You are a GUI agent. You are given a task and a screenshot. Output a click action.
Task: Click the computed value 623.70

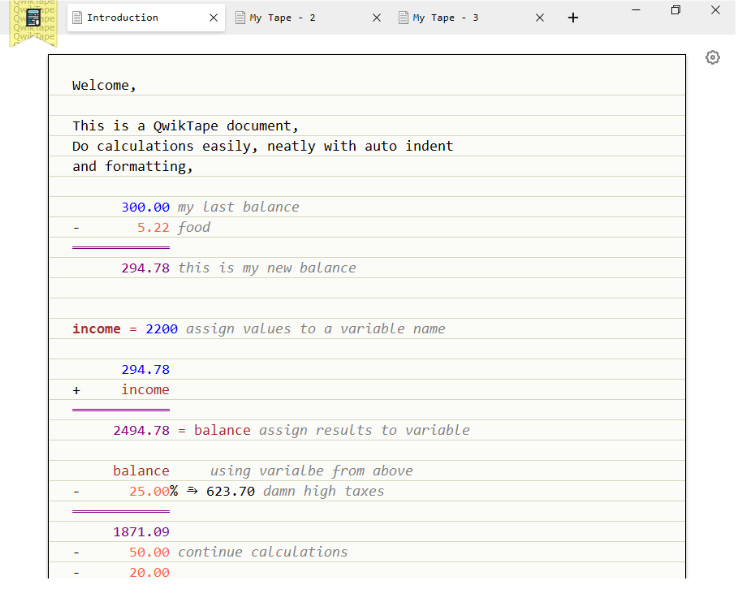point(230,492)
